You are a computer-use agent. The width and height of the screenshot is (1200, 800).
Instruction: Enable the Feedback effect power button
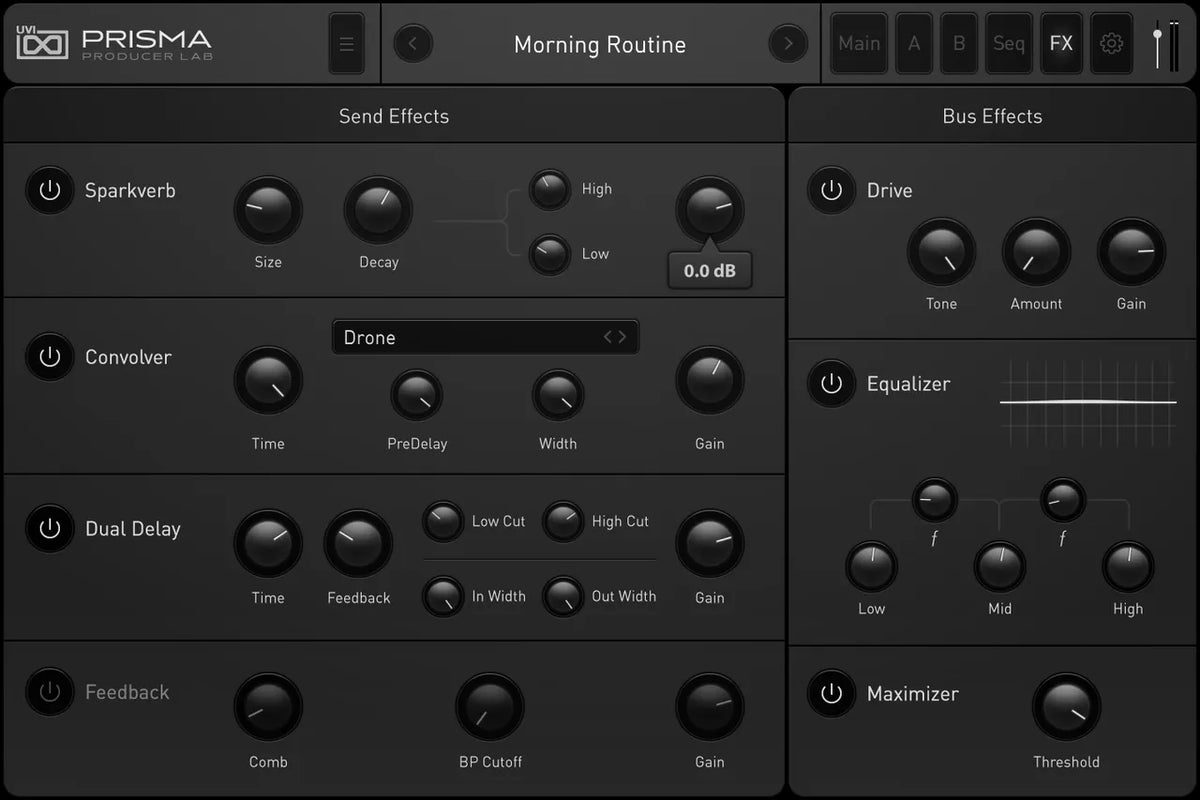pos(50,691)
